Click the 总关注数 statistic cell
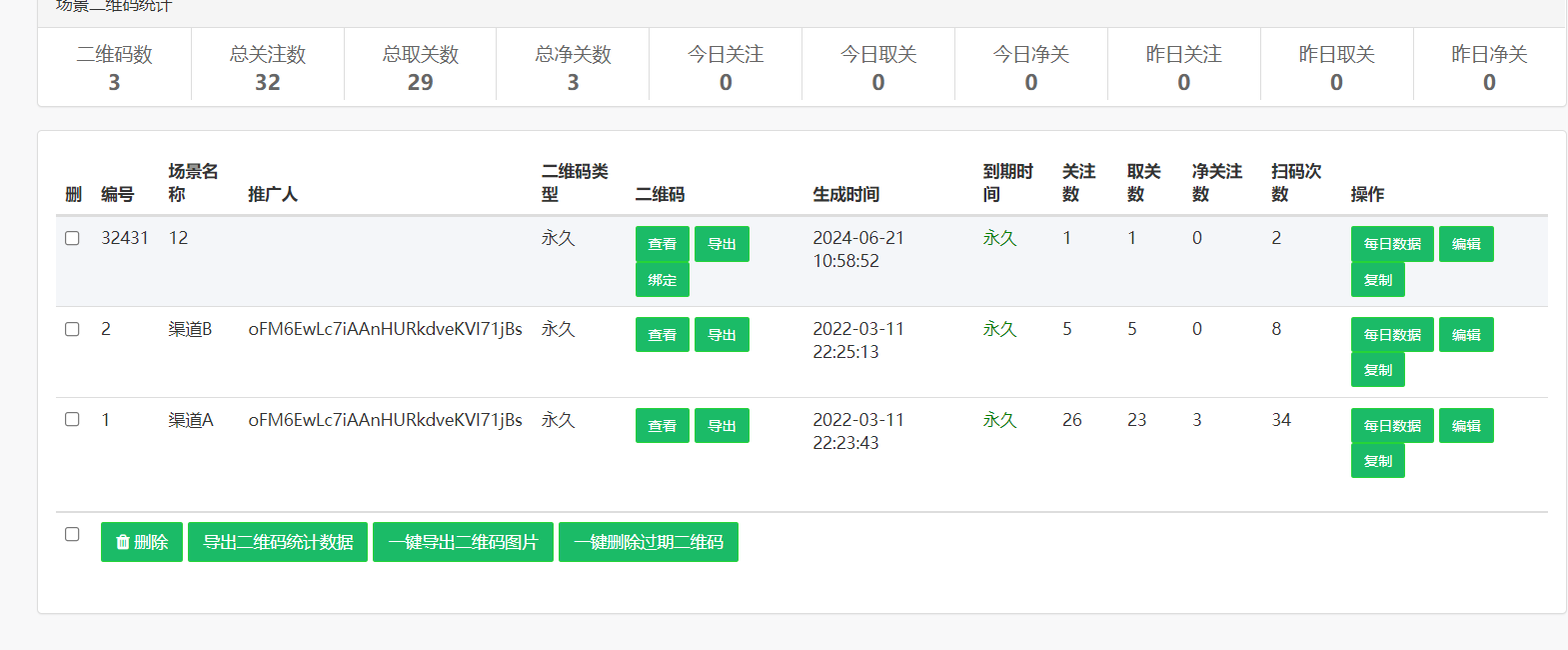 click(268, 68)
